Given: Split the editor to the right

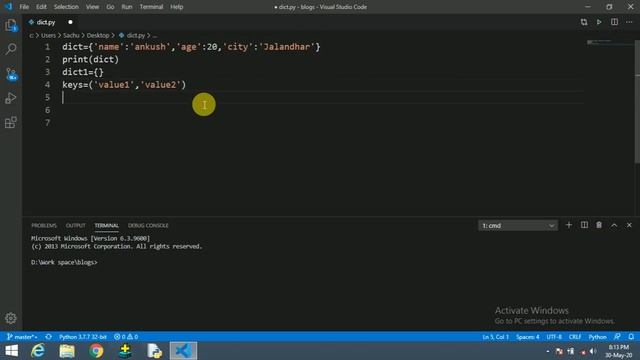Looking at the screenshot, I should coord(614,22).
